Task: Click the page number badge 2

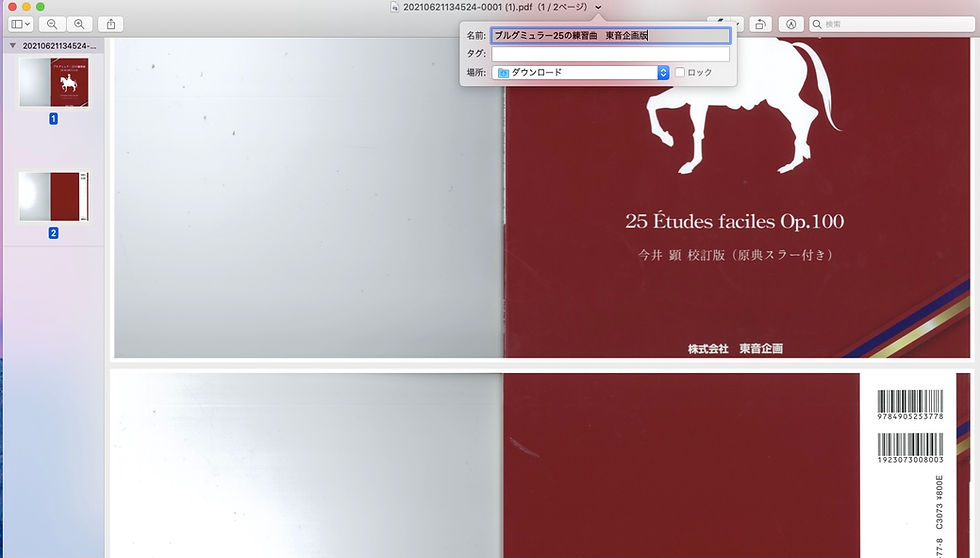Action: (x=53, y=233)
